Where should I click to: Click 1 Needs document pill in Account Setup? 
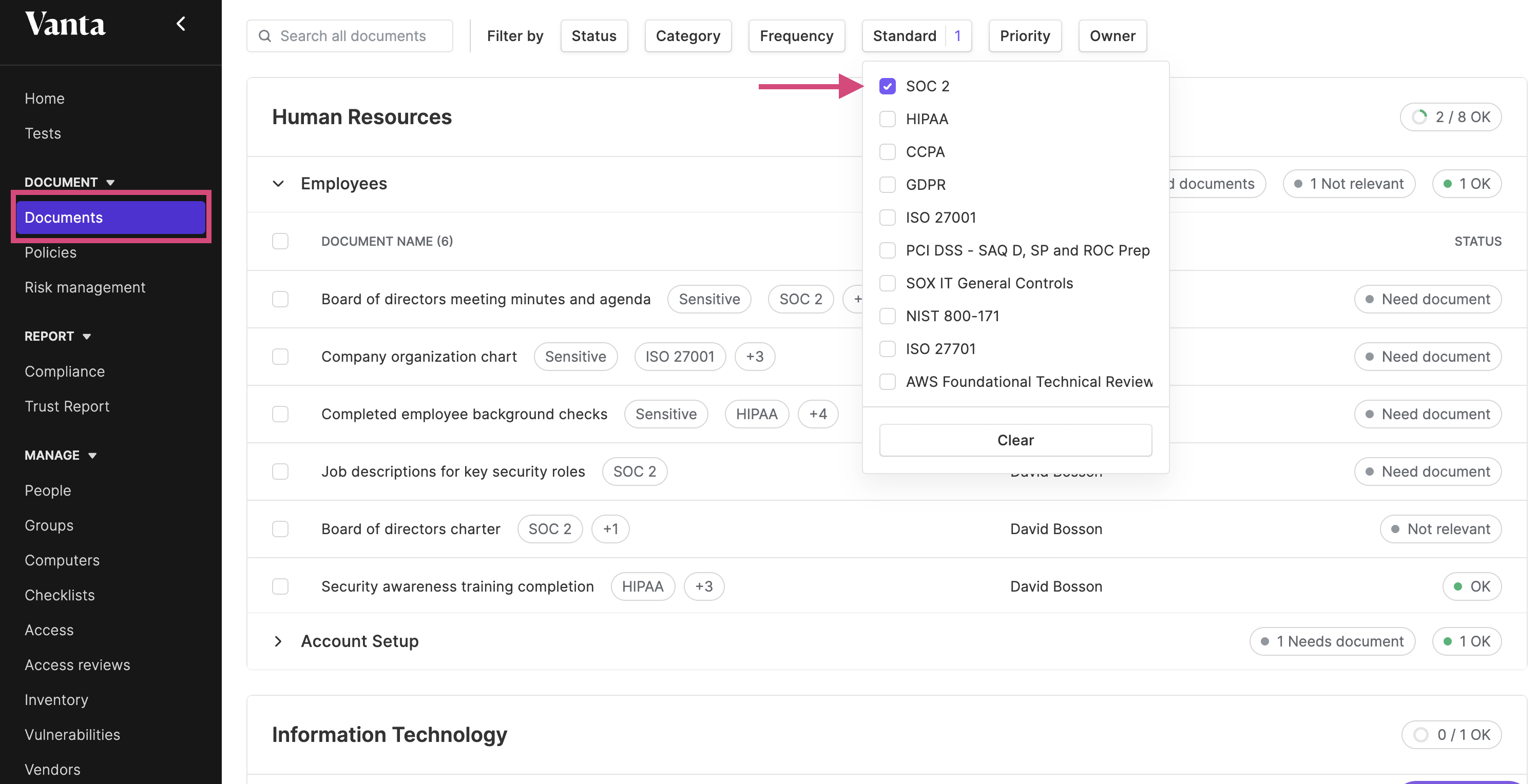pos(1332,641)
